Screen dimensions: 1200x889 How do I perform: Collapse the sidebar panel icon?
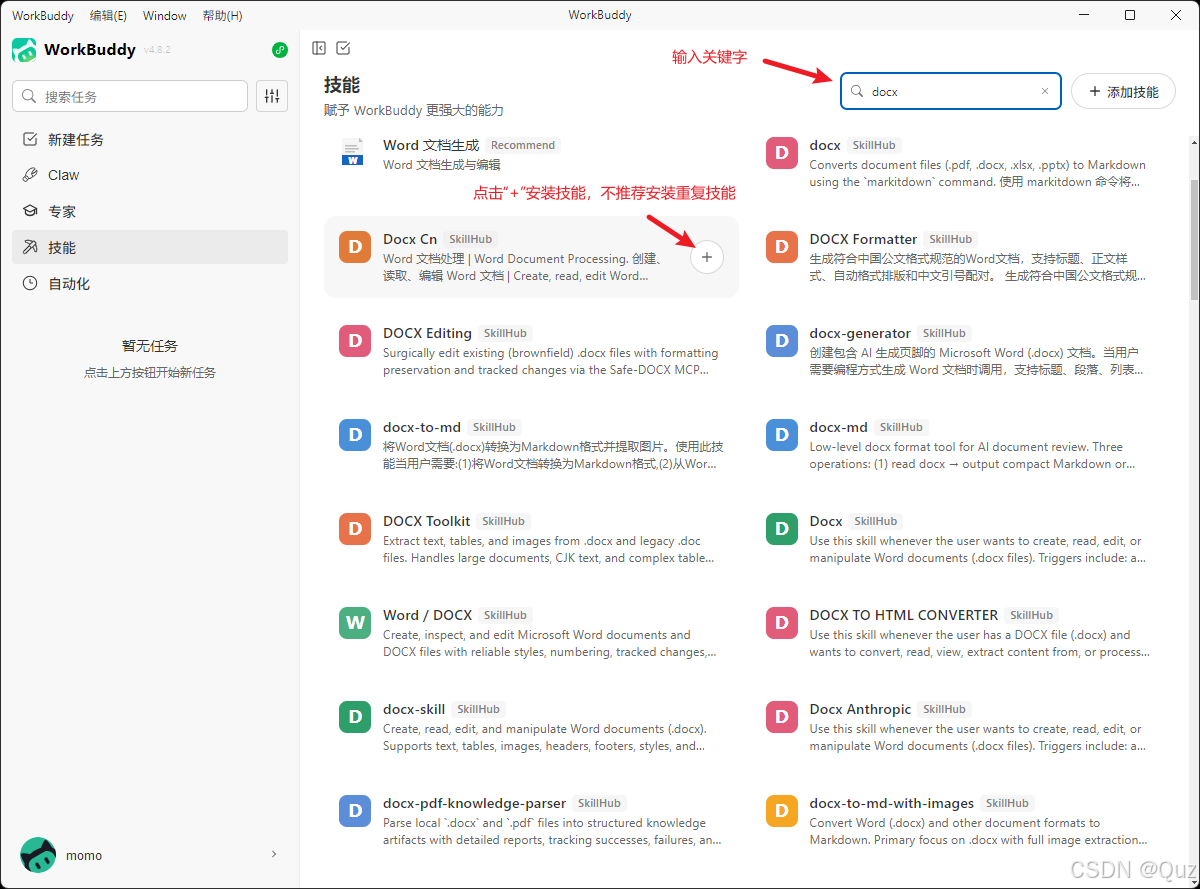[x=319, y=48]
